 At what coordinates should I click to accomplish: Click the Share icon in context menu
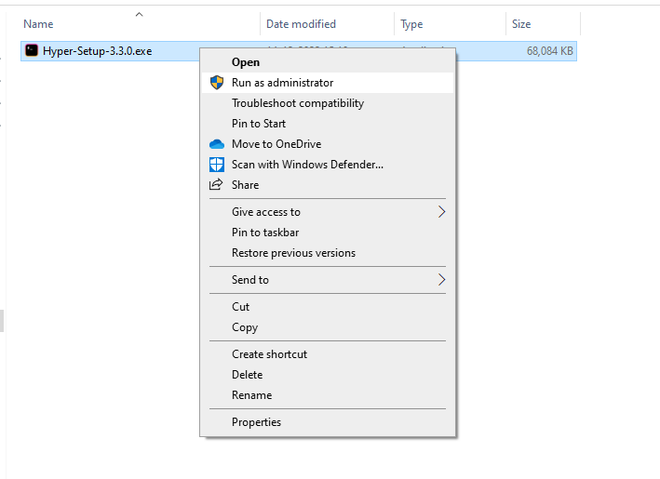[x=216, y=185]
